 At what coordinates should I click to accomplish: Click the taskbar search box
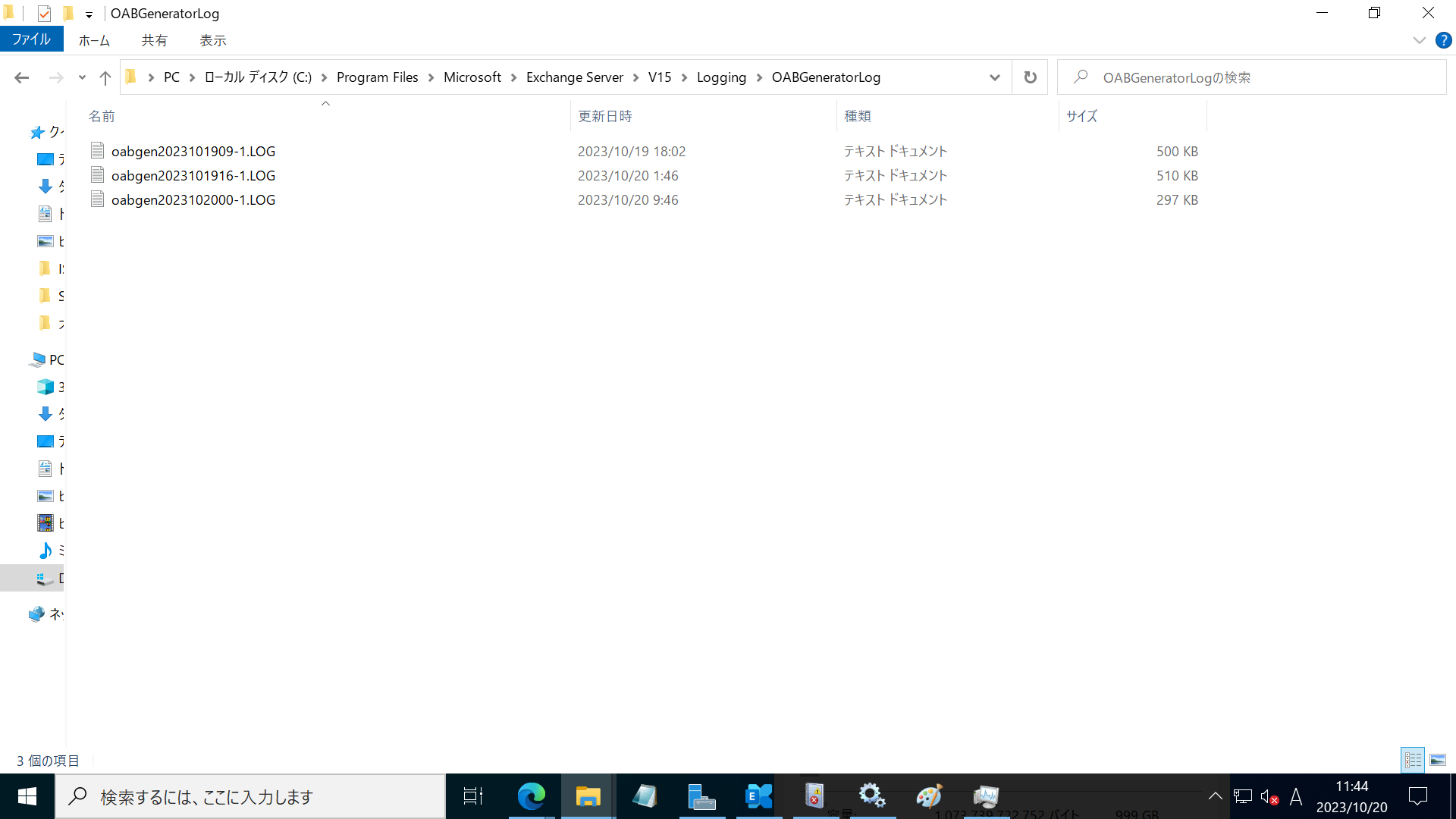(x=251, y=796)
